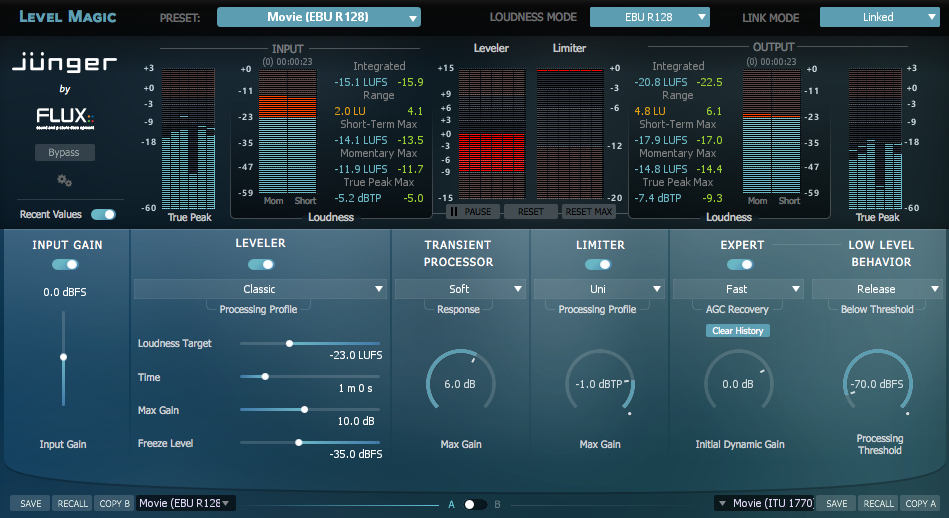Image resolution: width=949 pixels, height=518 pixels.
Task: Switch the A/B comparison toggle
Action: click(x=474, y=504)
